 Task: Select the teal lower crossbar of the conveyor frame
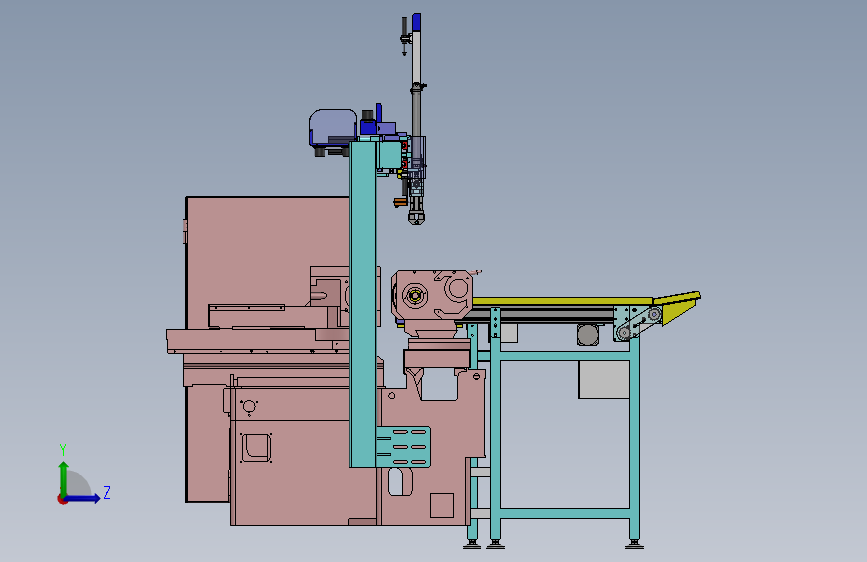[565, 513]
